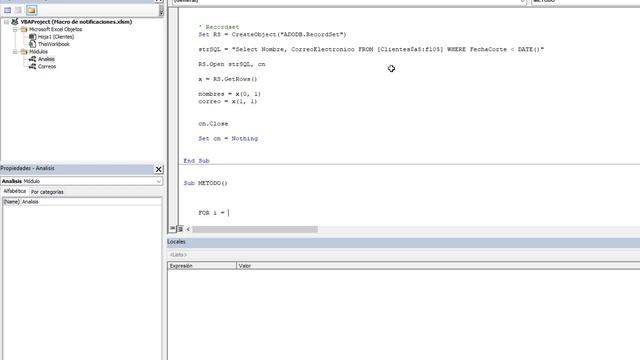Collapse the Módulos folder node

(15, 52)
